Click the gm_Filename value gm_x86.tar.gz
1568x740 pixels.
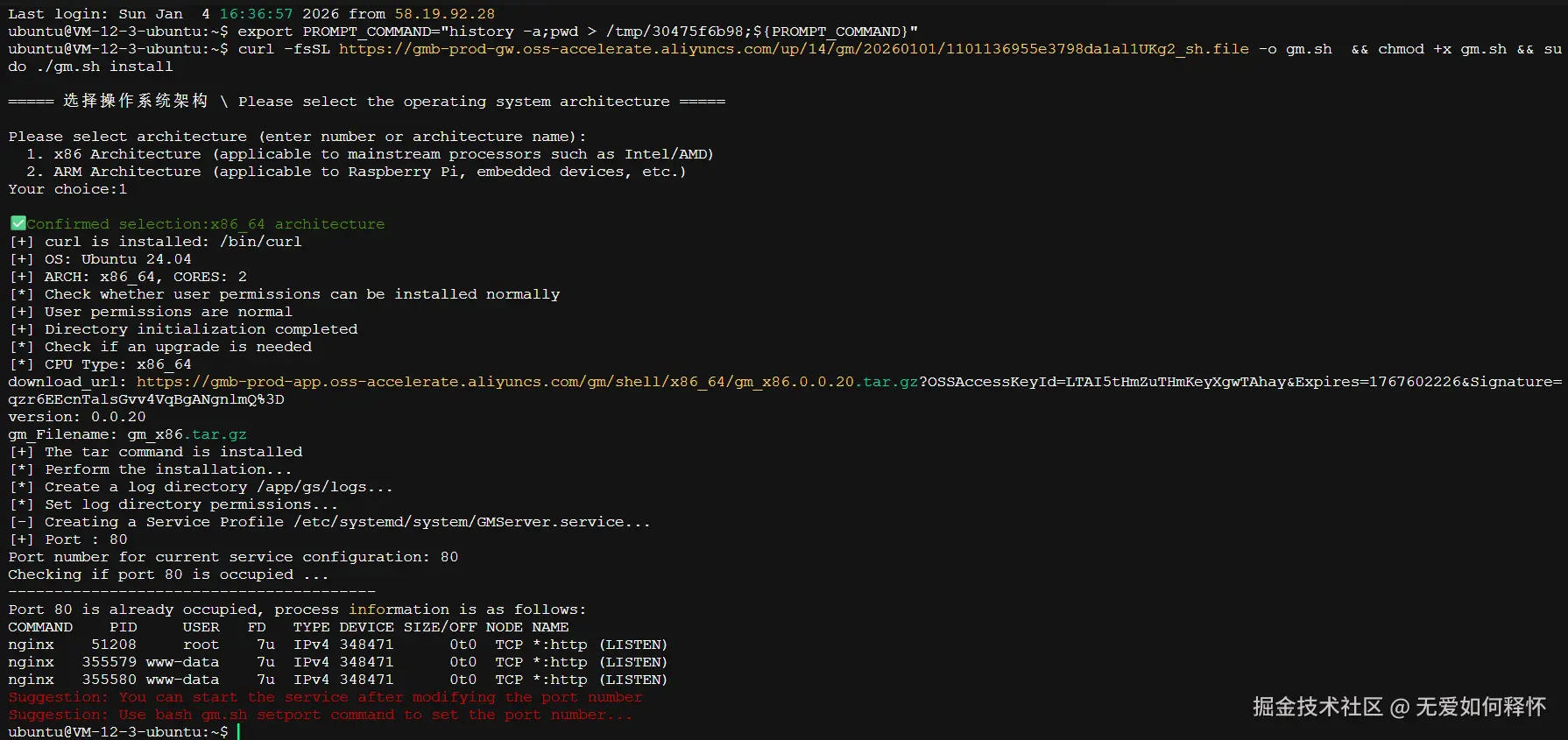(187, 434)
